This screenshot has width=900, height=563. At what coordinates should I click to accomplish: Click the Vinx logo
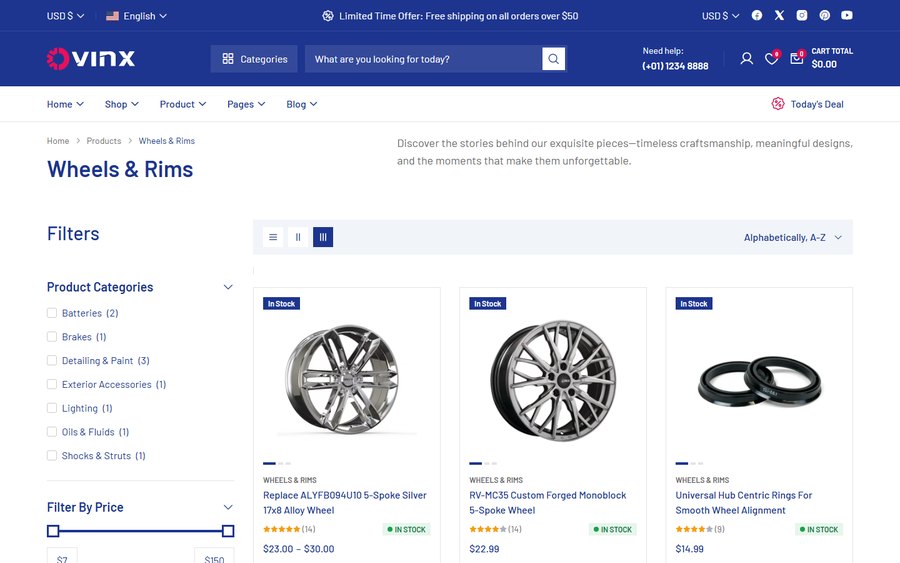tap(91, 59)
